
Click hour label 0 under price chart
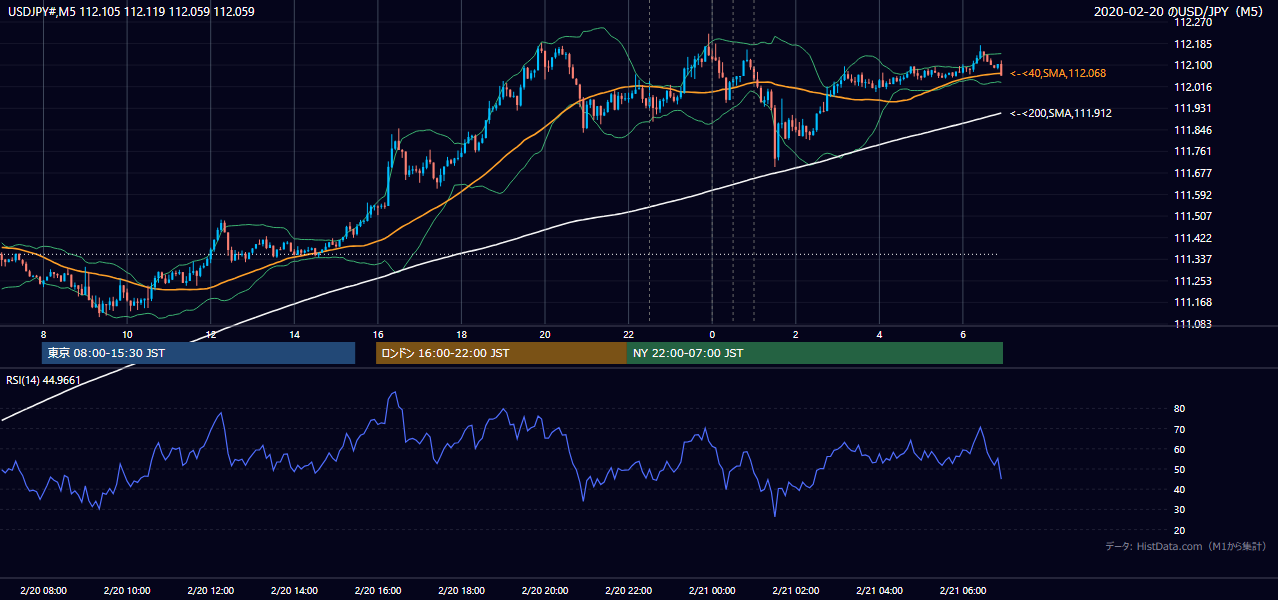(712, 333)
